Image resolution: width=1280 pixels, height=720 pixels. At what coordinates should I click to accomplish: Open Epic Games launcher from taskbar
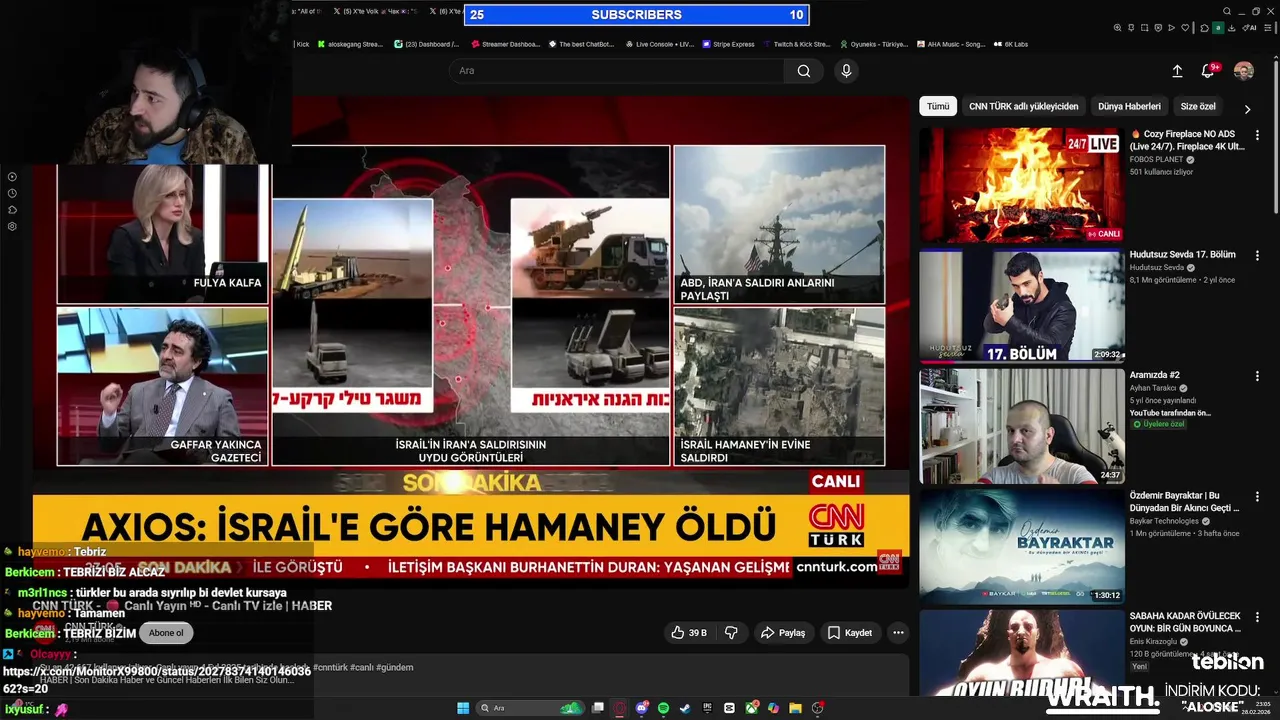[x=707, y=708]
